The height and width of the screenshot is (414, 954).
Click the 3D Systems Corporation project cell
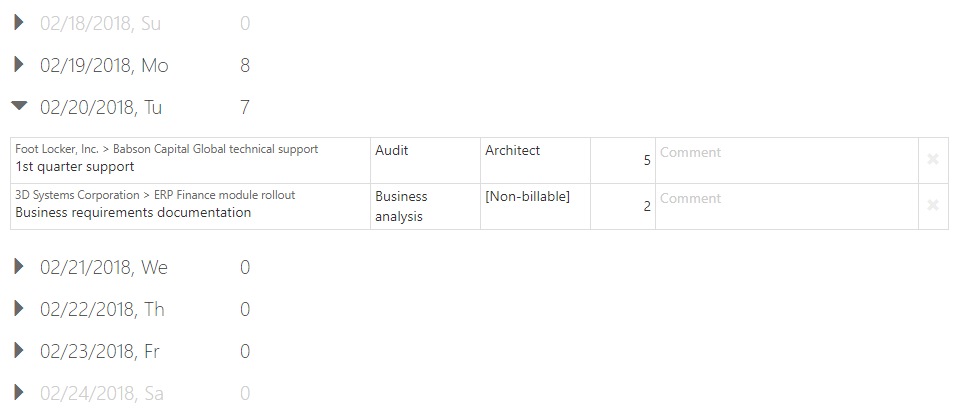pos(190,206)
